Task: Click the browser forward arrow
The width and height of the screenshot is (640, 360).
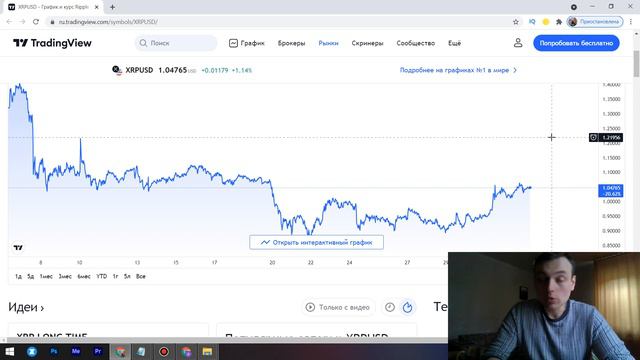Action: pos(22,22)
